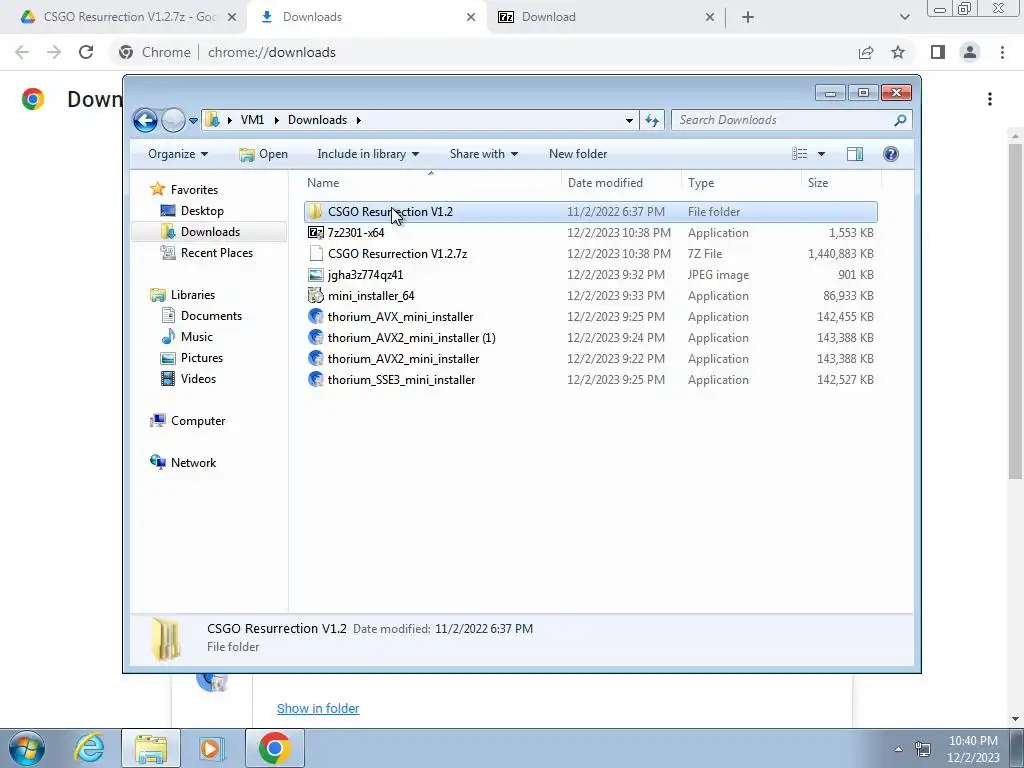Expand the address bar history dropdown
Viewport: 1024px width, 768px height.
point(629,120)
